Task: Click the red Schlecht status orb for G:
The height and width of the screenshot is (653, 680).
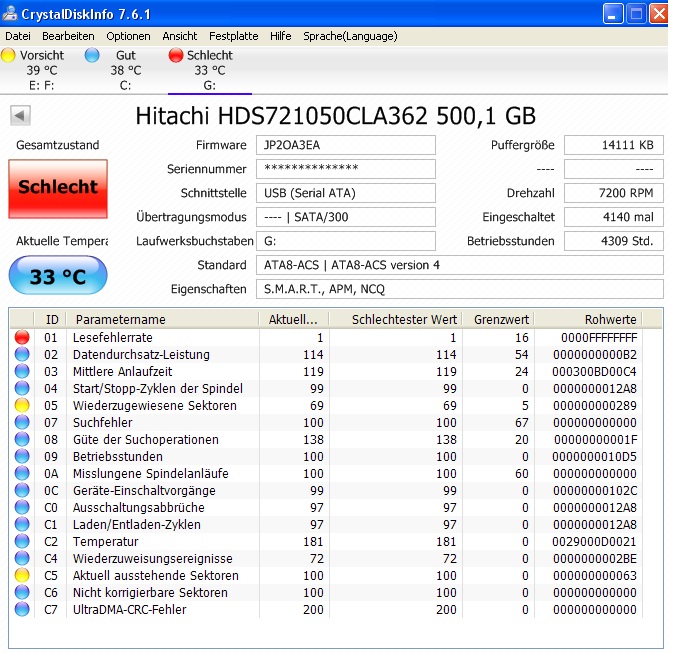Action: [x=176, y=56]
